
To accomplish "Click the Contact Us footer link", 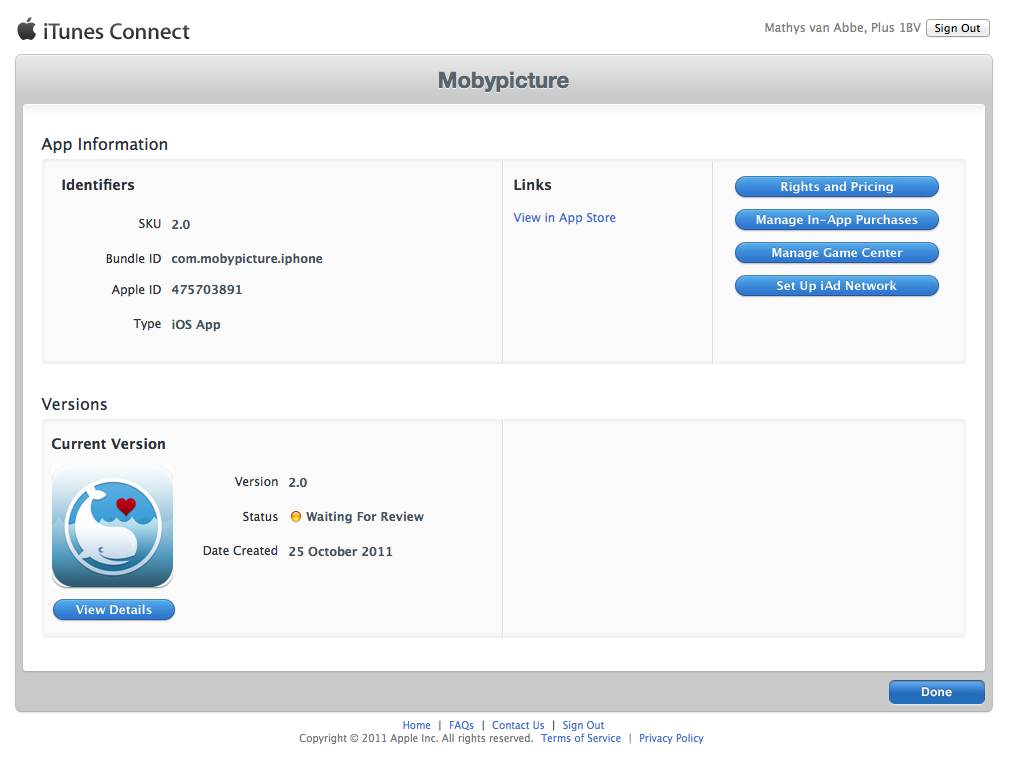I will (x=518, y=725).
